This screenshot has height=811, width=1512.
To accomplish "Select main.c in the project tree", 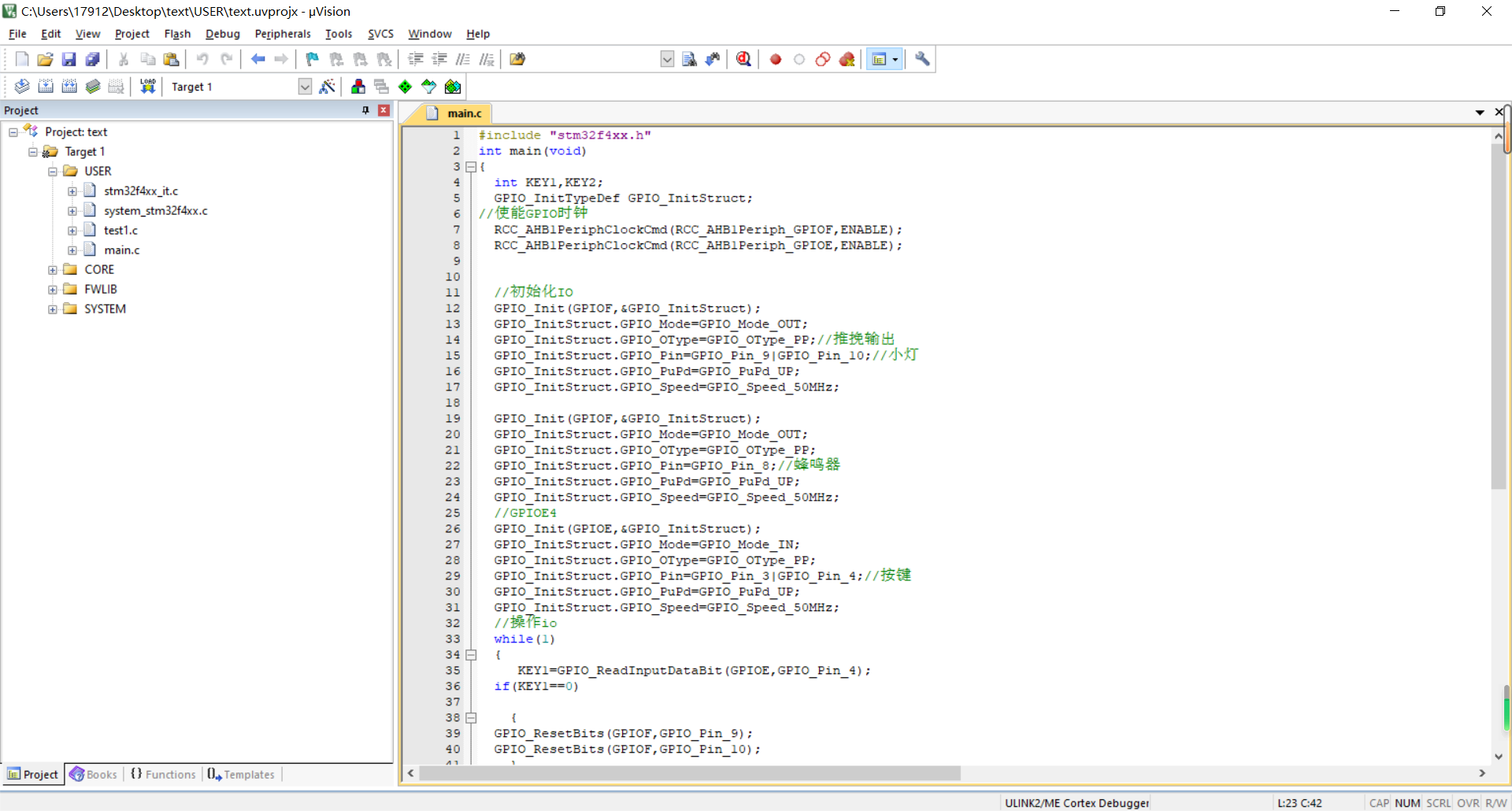I will (x=121, y=250).
